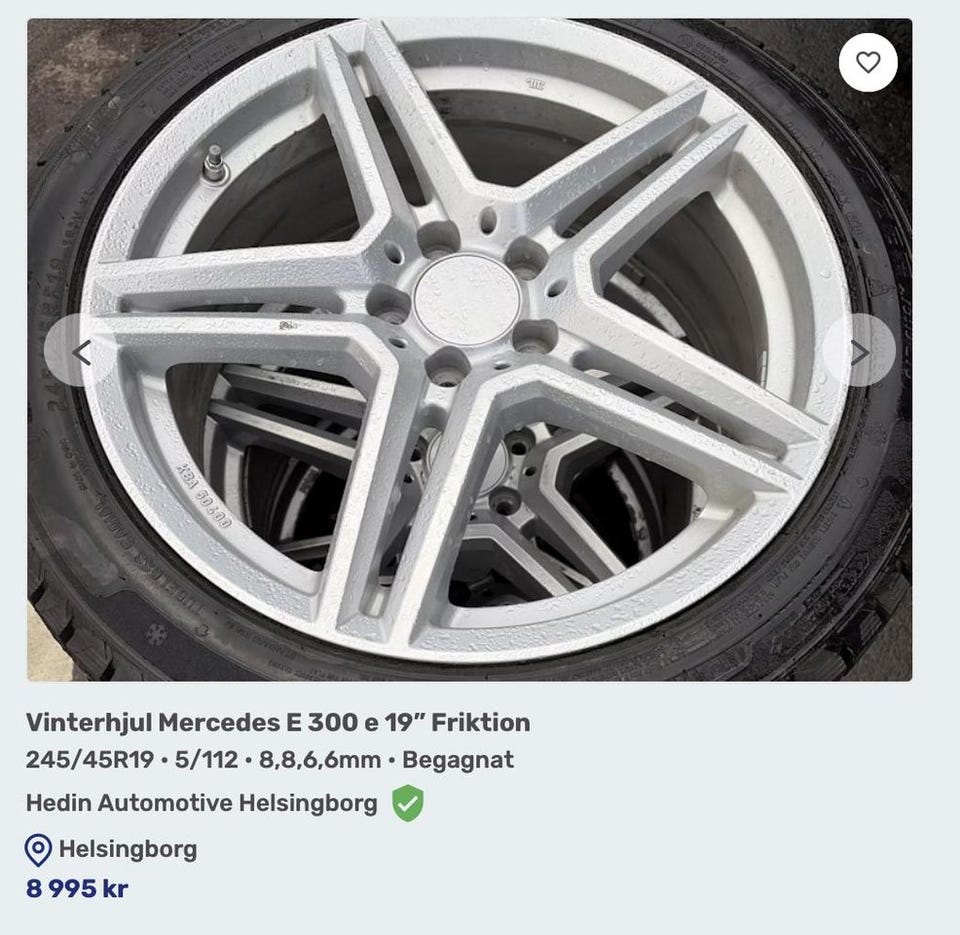Open the Vinterhjul Mercedes E 300 listing title
960x935 pixels.
click(277, 722)
